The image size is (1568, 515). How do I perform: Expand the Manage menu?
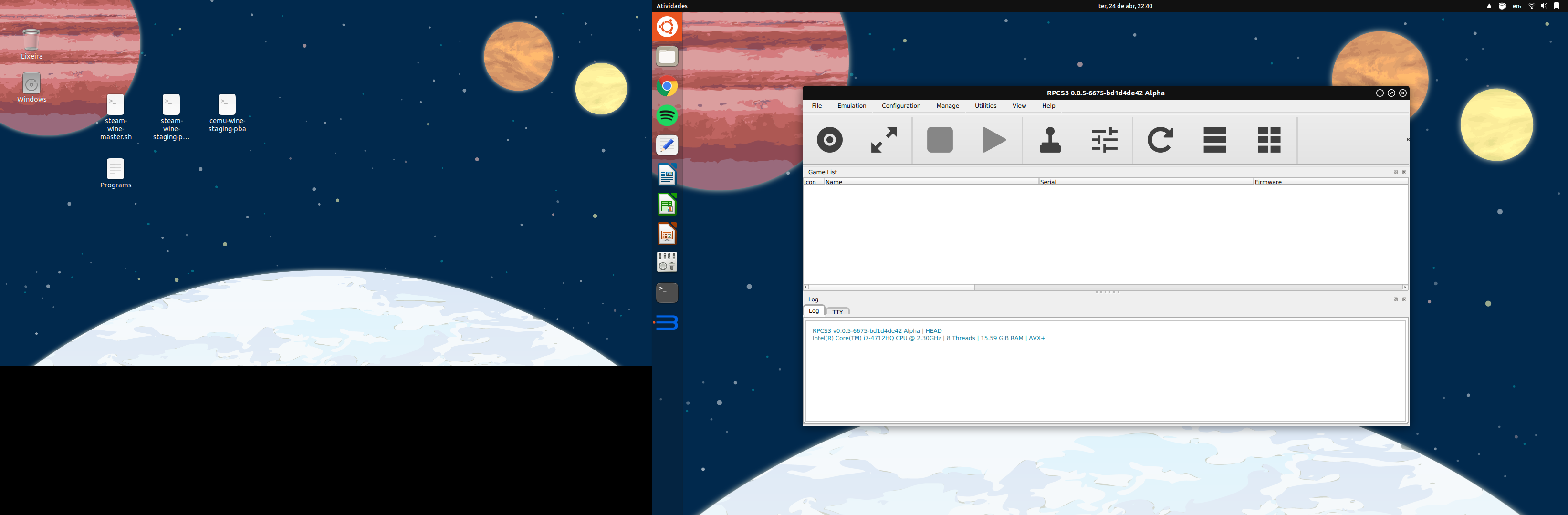[947, 106]
